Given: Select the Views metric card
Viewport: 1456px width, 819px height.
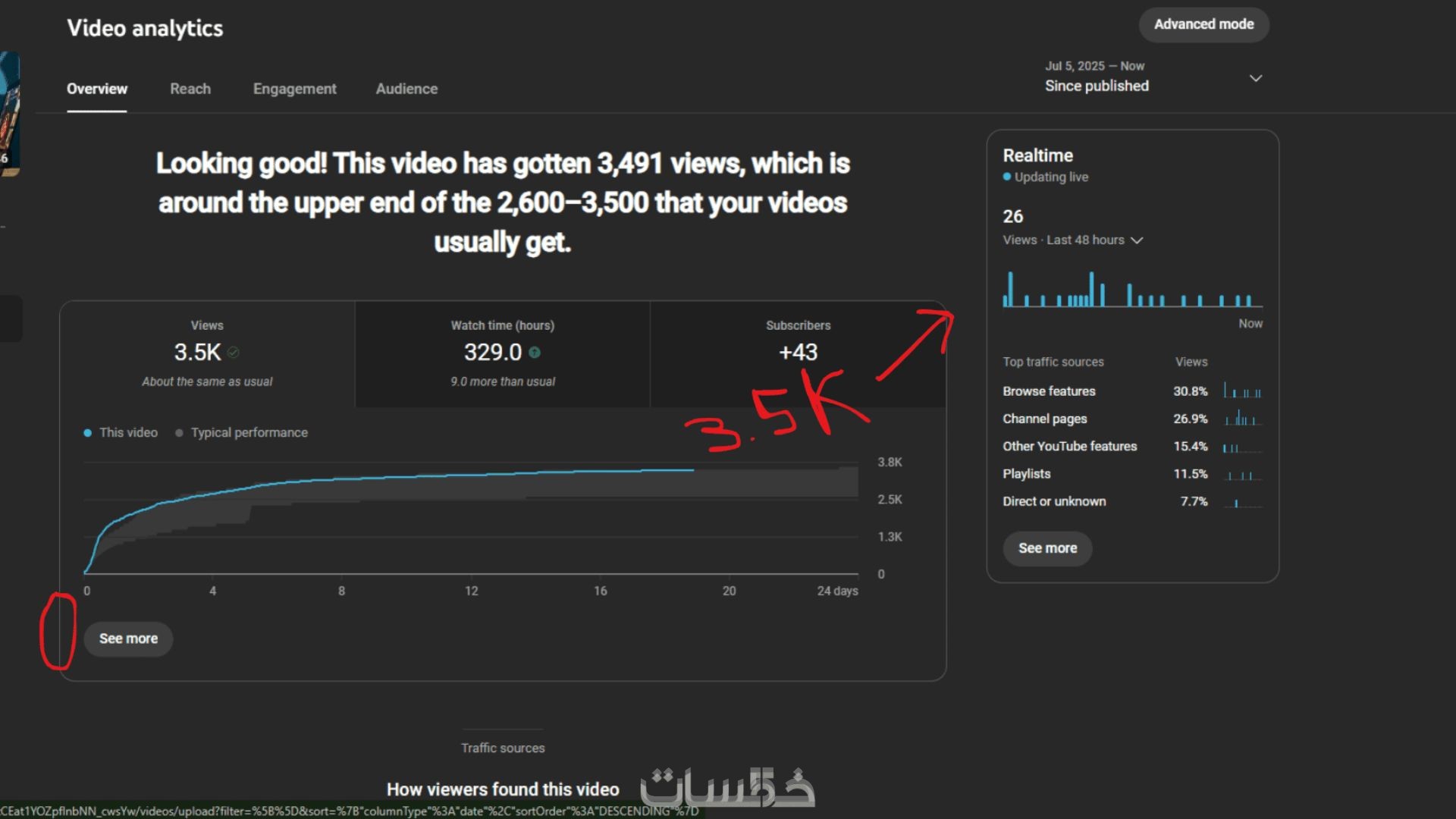Looking at the screenshot, I should [207, 353].
